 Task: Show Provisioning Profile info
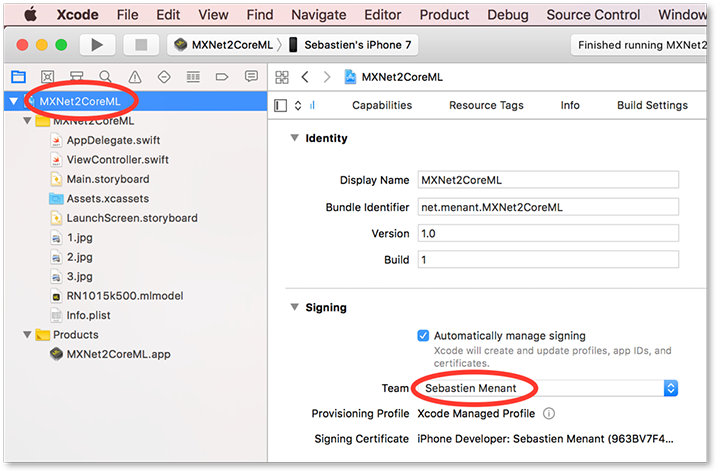[549, 413]
